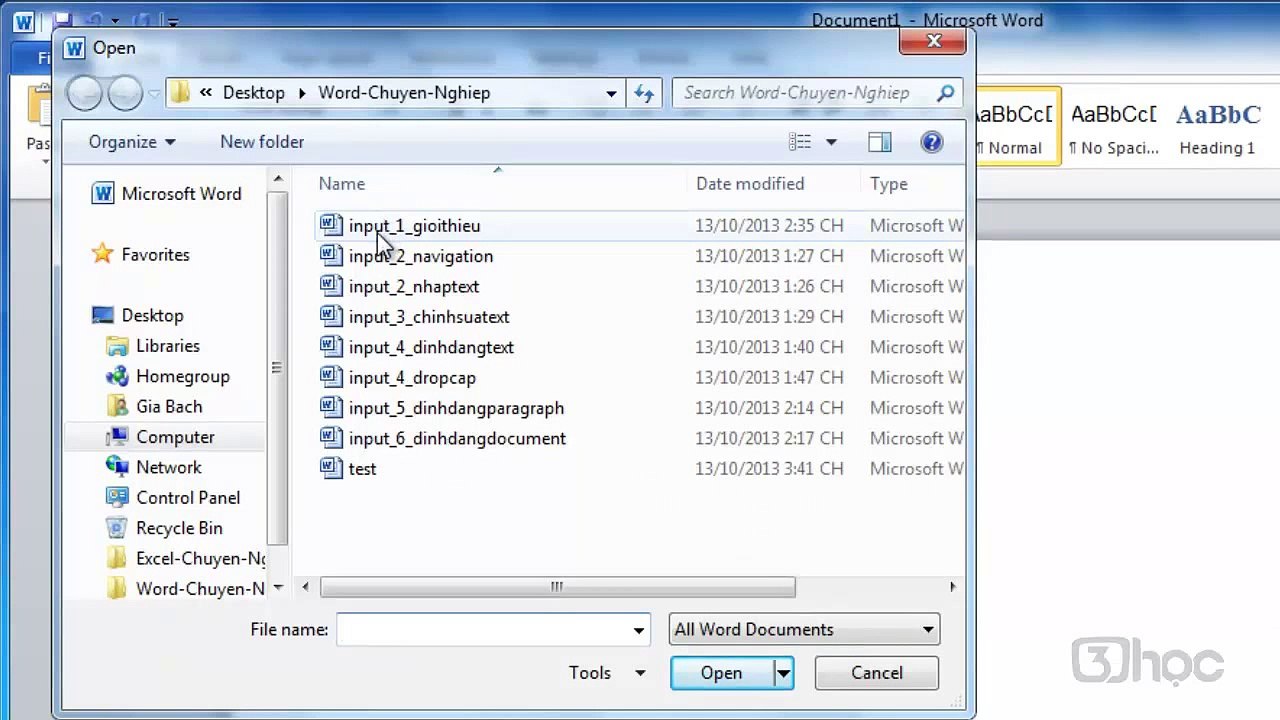Go forward using the Forward arrow button
The width and height of the screenshot is (1280, 720).
(125, 93)
